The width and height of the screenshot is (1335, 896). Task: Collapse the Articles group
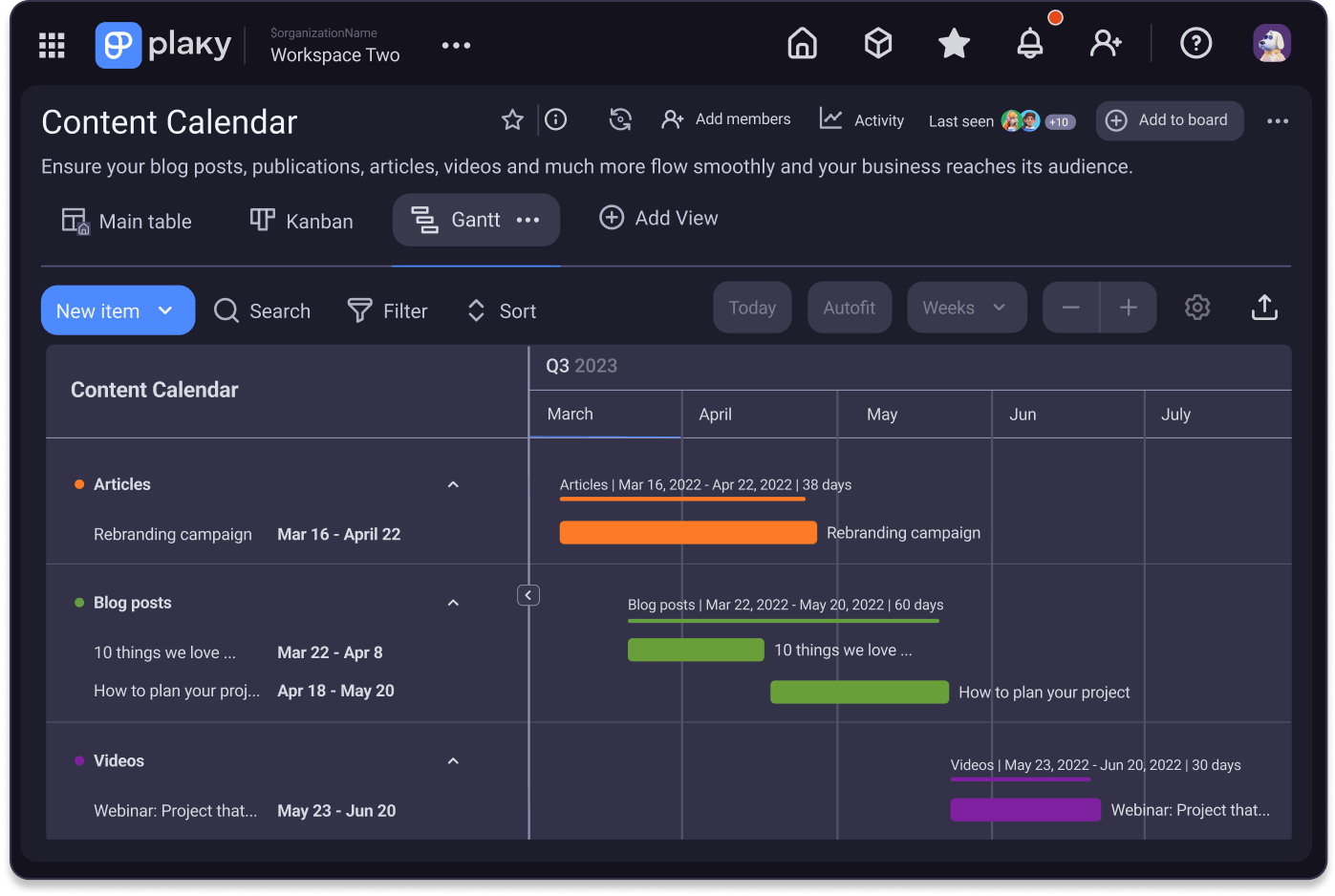click(x=453, y=484)
